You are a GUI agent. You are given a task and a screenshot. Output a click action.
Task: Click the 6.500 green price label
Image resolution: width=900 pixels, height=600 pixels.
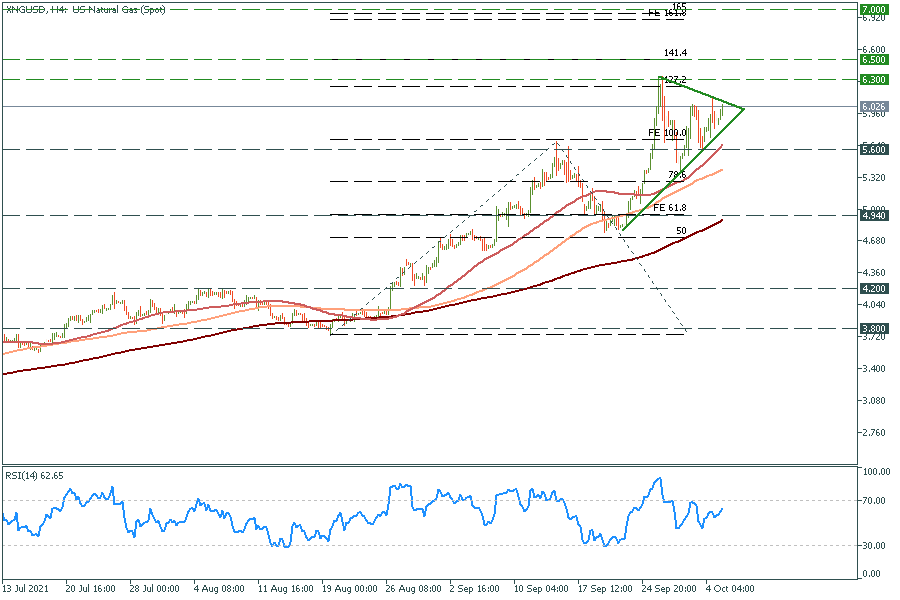[872, 60]
